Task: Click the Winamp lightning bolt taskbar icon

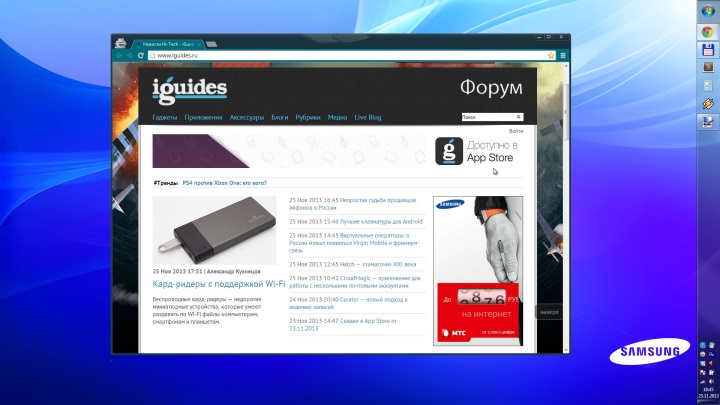Action: 708,104
